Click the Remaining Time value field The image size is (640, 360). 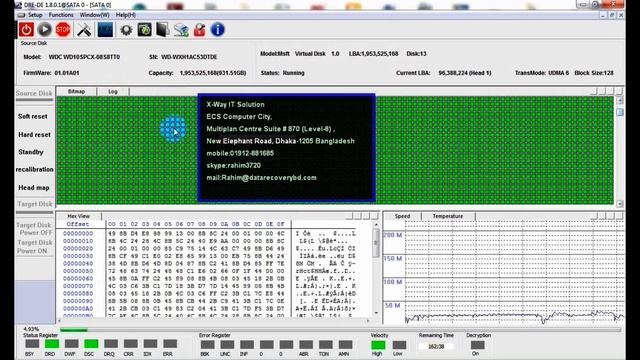coord(436,346)
